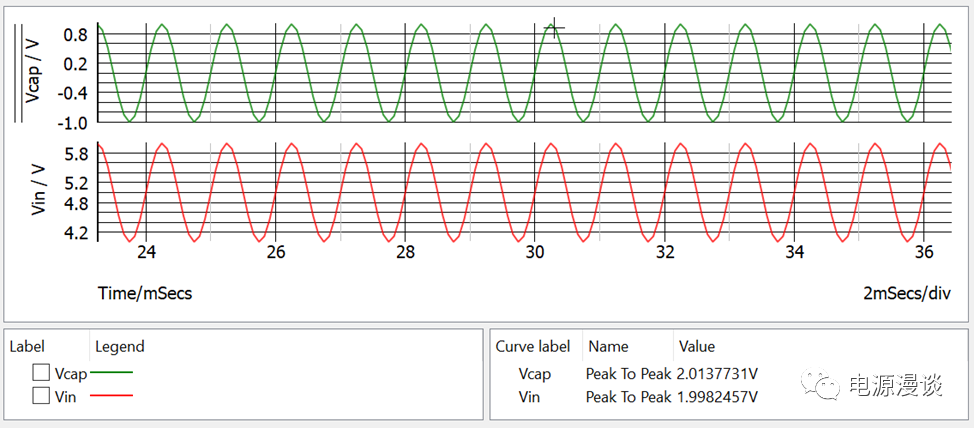The height and width of the screenshot is (428, 974).
Task: Click the Time/mSecs axis label
Action: 144,294
